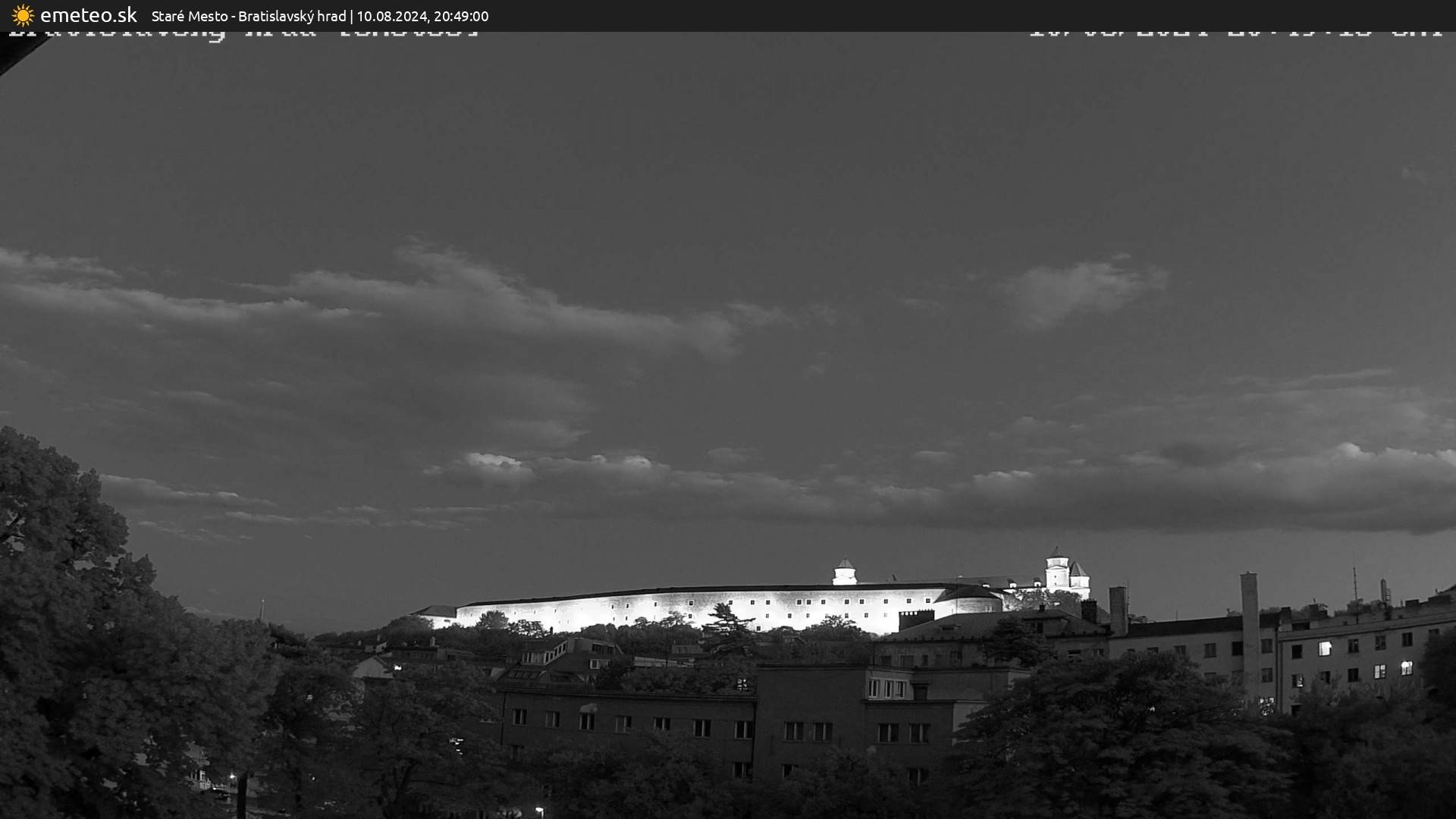Click the street lamp at bottom center
This screenshot has height=819, width=1456.
[539, 811]
